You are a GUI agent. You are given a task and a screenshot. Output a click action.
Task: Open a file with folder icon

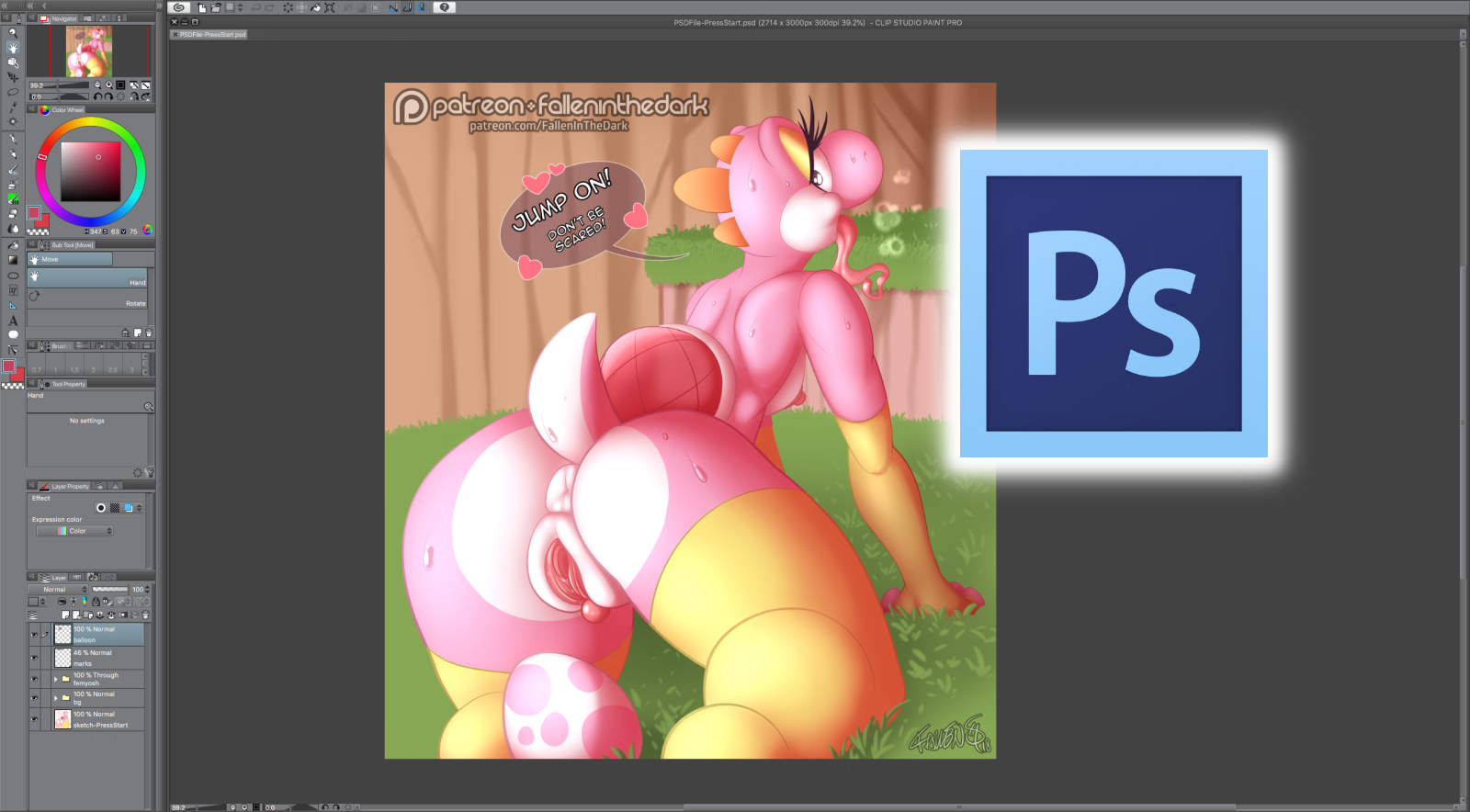(x=216, y=7)
